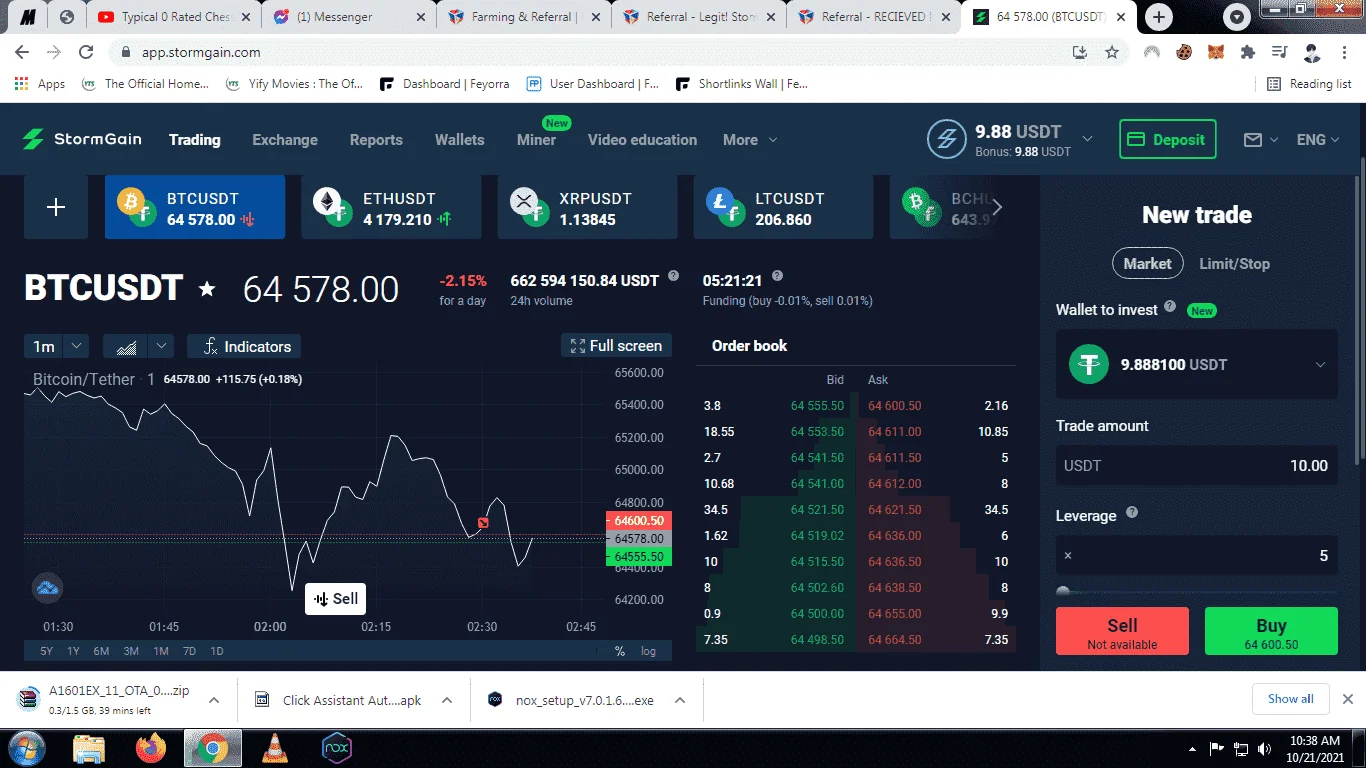This screenshot has width=1366, height=768.
Task: Expand the chart type dropdown arrow
Action: pyautogui.click(x=162, y=347)
